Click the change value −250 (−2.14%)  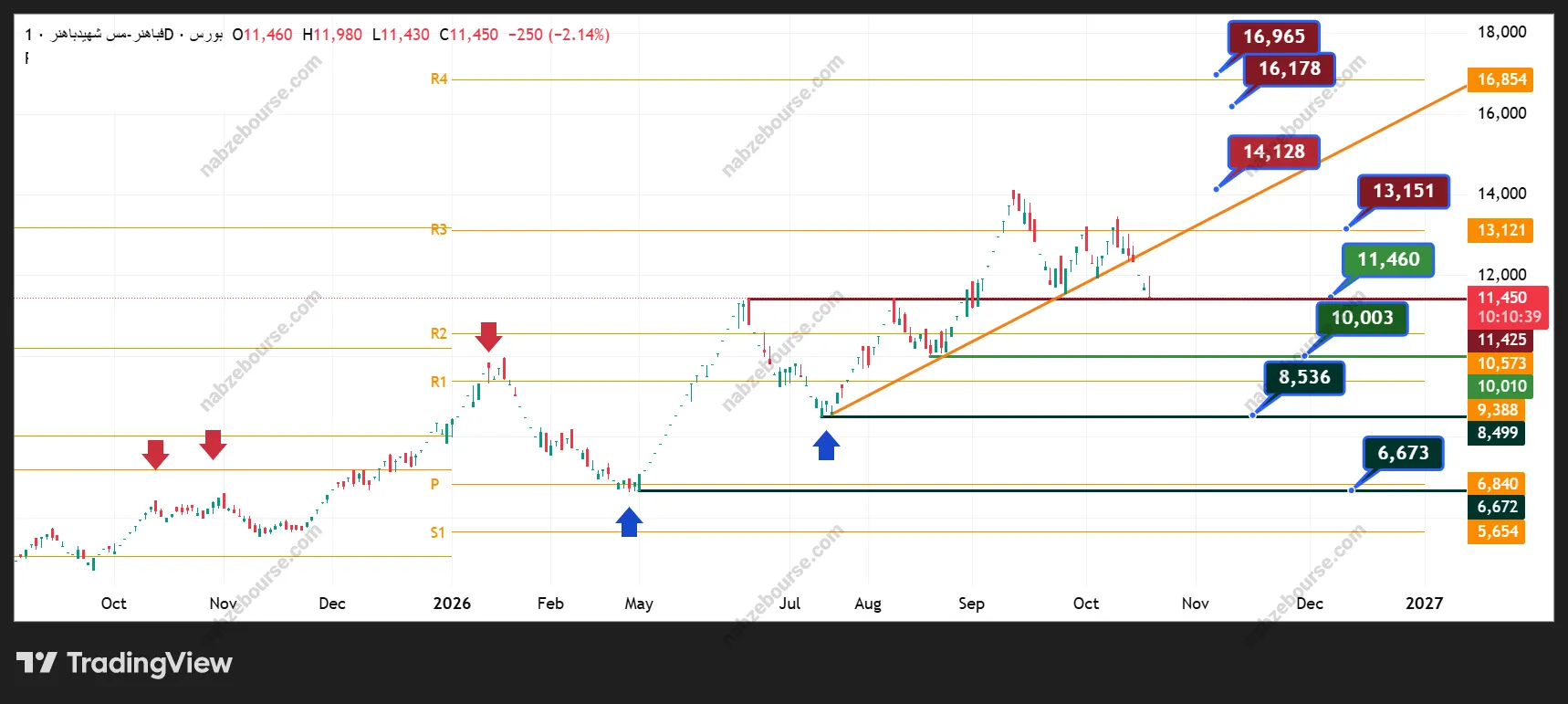pyautogui.click(x=559, y=35)
